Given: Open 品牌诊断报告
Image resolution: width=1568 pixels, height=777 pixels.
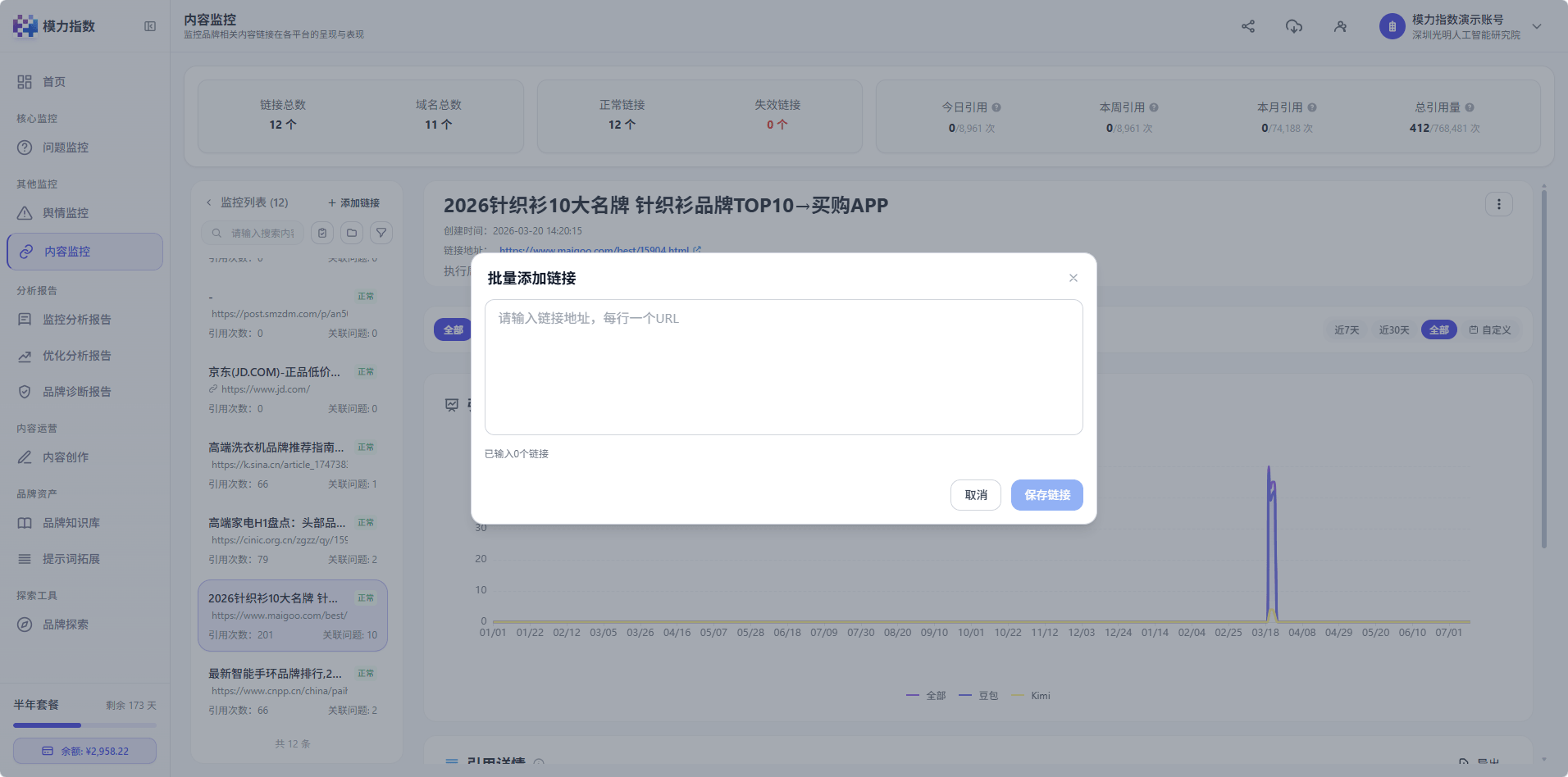Looking at the screenshot, I should [x=84, y=392].
